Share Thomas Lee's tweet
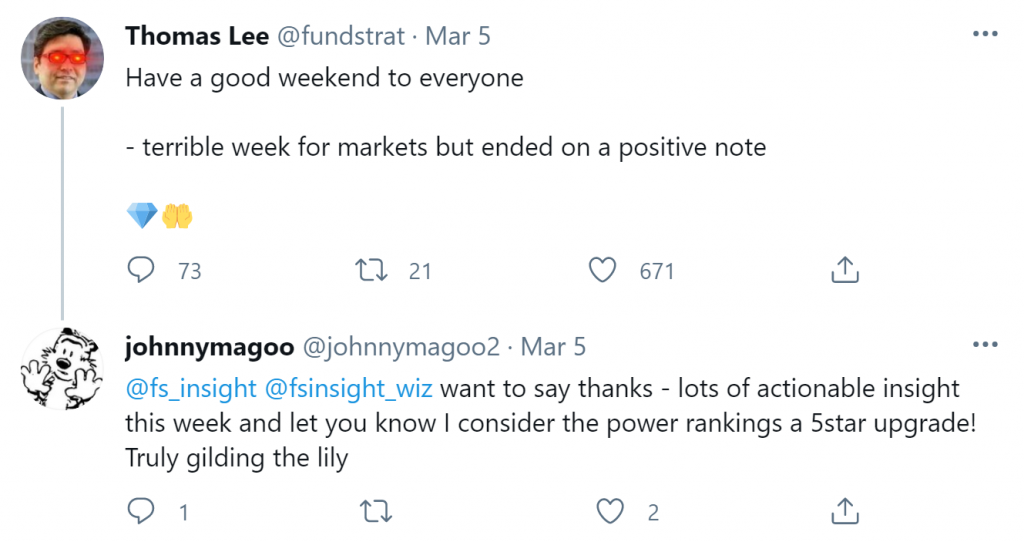Viewport: 1024px width, 542px height. pos(843,270)
